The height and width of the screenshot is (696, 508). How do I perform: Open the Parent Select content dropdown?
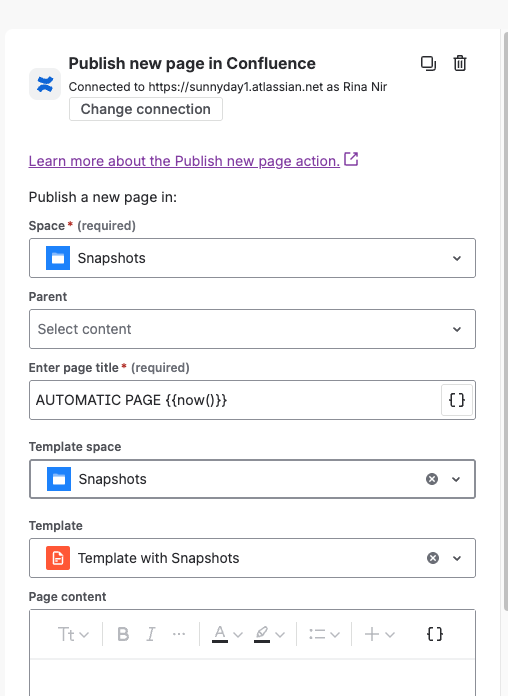(x=252, y=329)
